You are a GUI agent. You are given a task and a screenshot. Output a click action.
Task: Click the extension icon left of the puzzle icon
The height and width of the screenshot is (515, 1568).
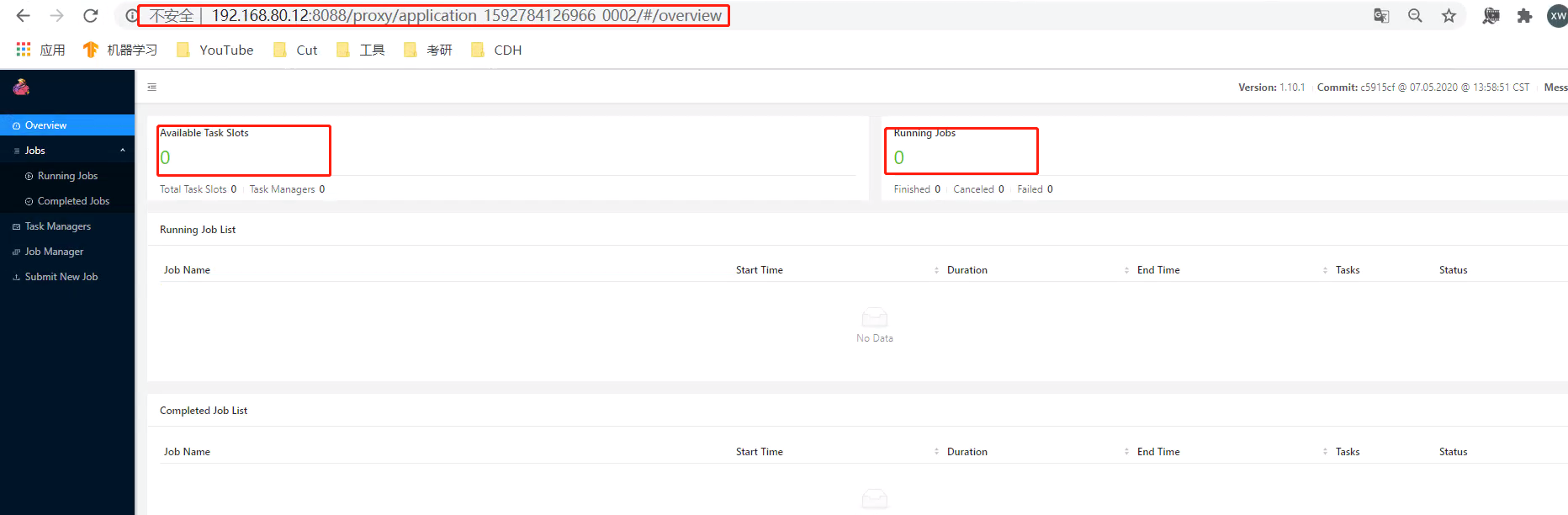[x=1491, y=15]
